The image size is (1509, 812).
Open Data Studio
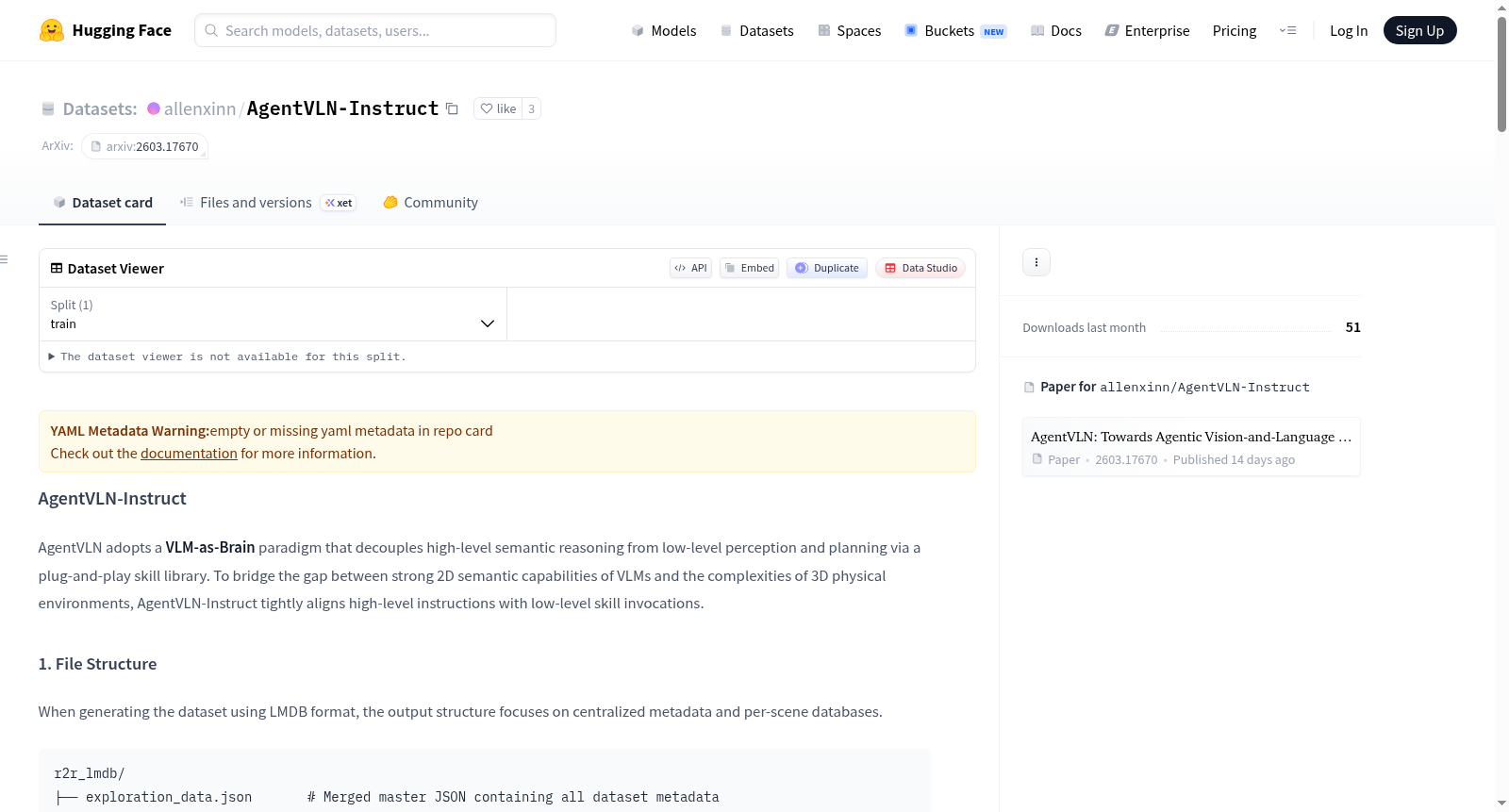click(x=920, y=268)
